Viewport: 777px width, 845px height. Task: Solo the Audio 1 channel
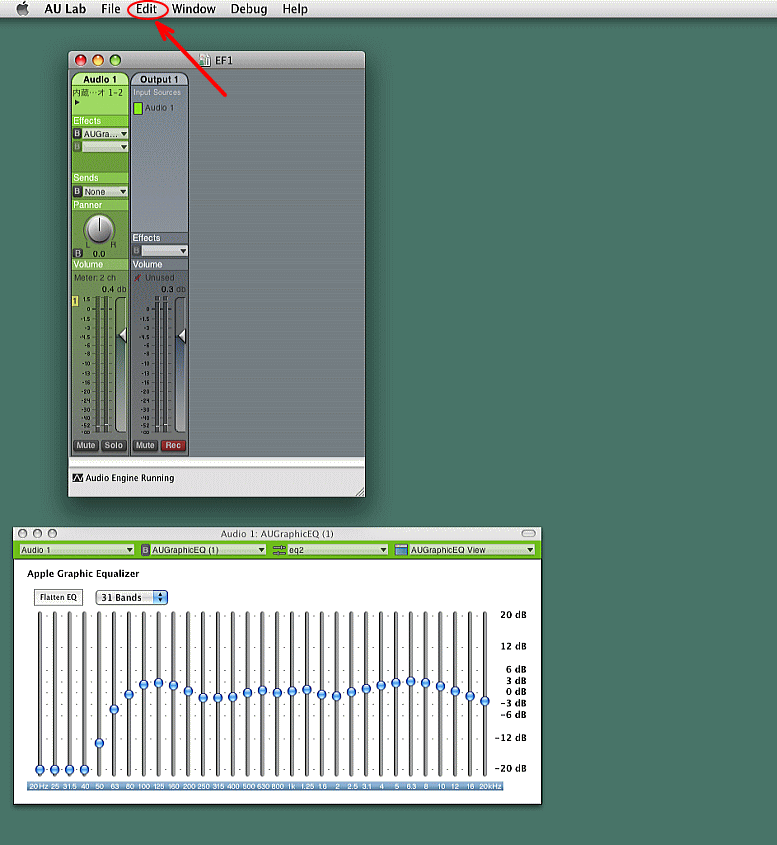coord(113,445)
